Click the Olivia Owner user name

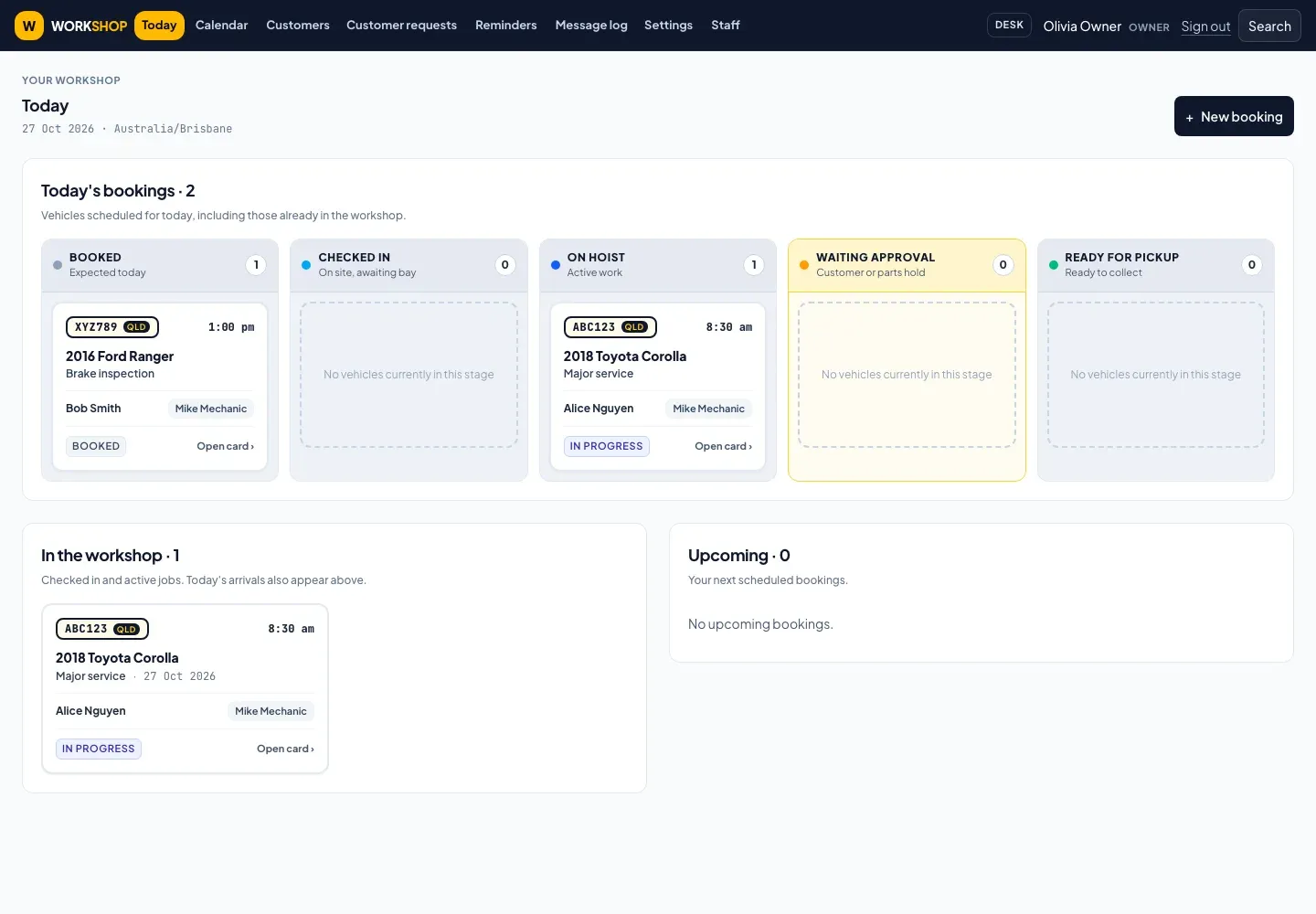click(1082, 27)
